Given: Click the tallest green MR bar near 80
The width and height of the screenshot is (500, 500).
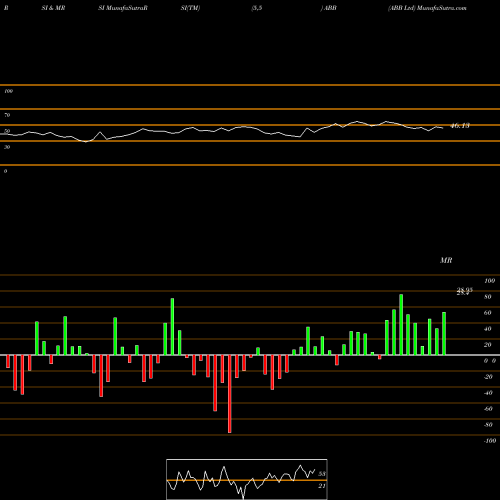Looking at the screenshot, I should coord(401,325).
